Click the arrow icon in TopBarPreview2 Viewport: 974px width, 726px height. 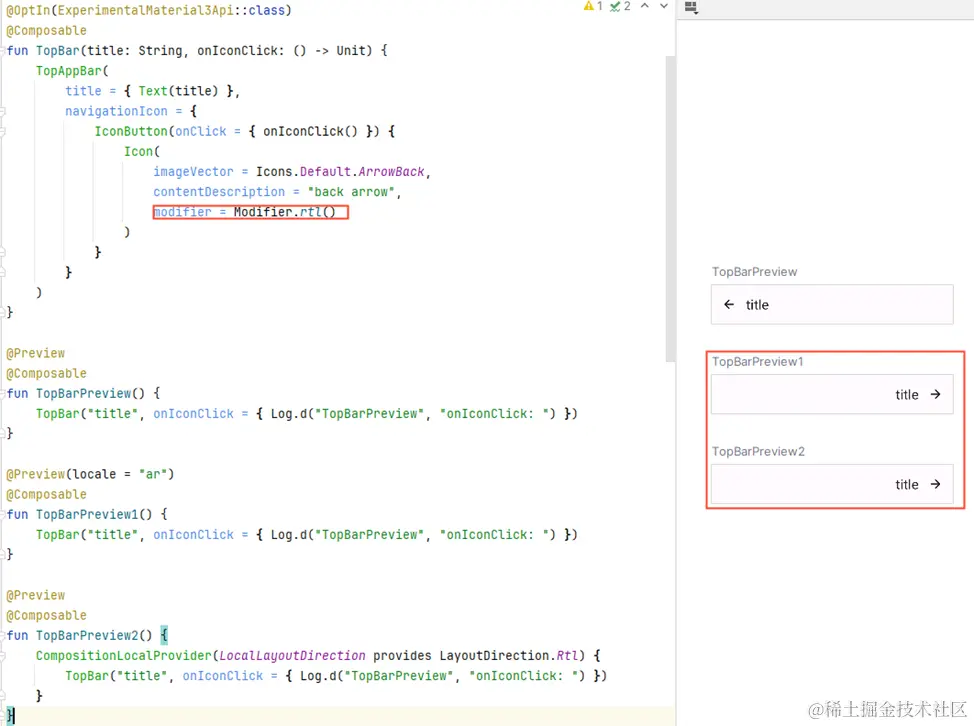pyautogui.click(x=935, y=484)
